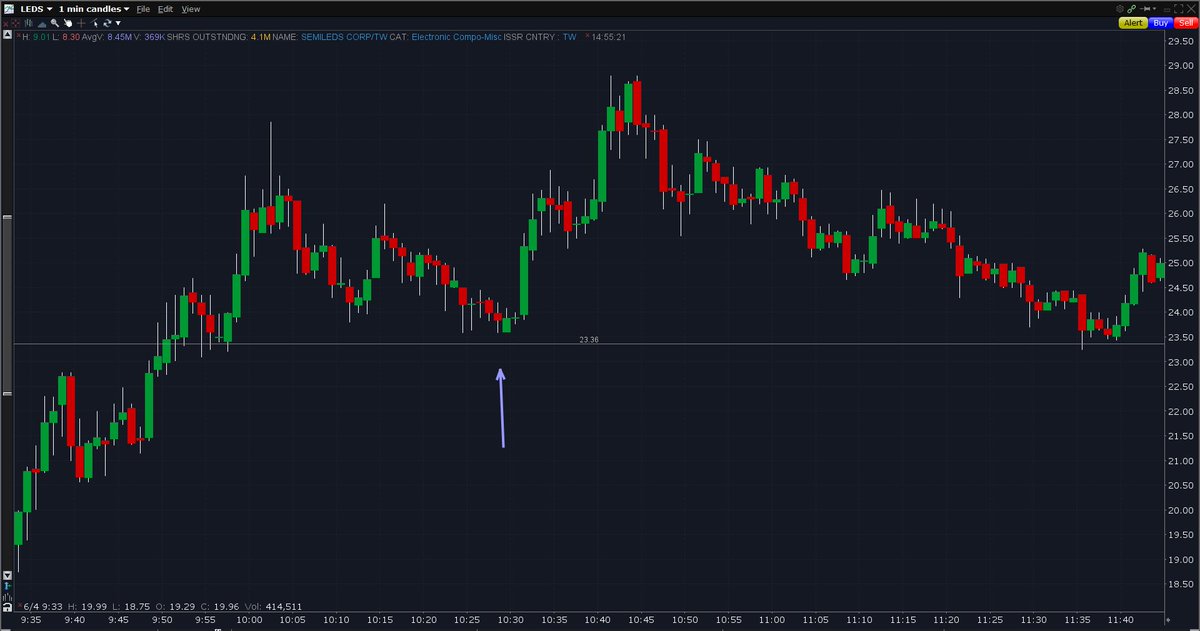Open the Edit menu
Screen dimensions: 1200x631
coord(165,9)
